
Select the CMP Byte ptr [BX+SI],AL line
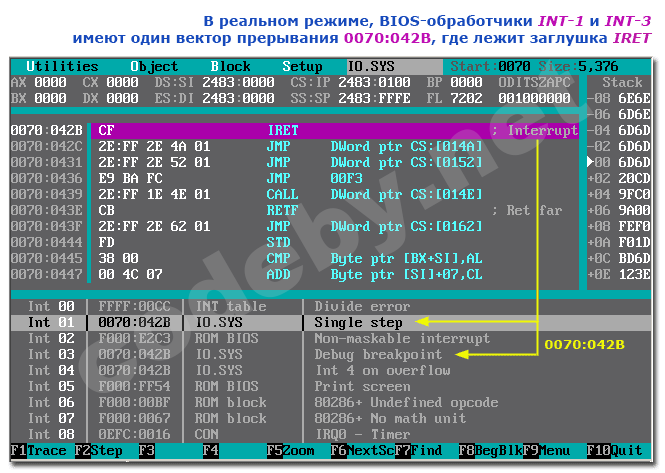point(294,258)
